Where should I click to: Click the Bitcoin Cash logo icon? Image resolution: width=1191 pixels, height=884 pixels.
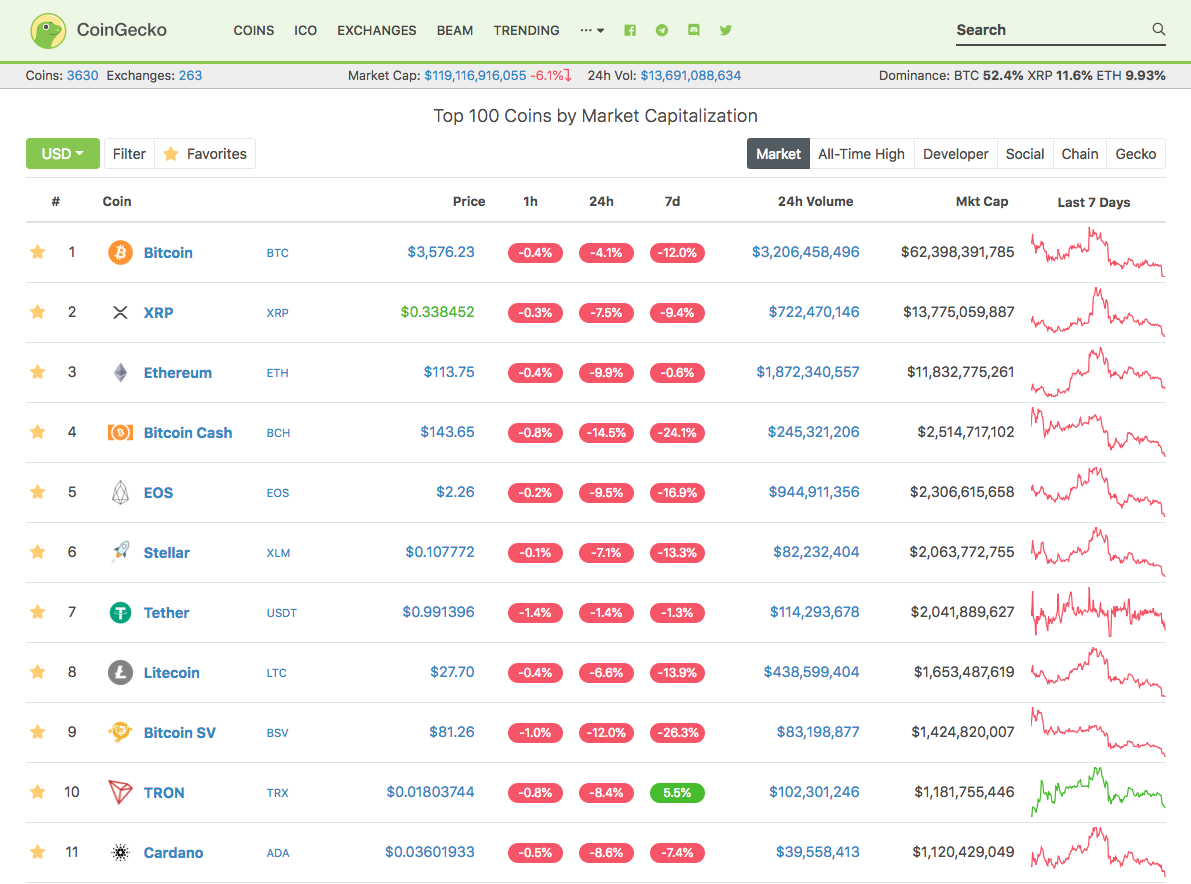(x=120, y=432)
